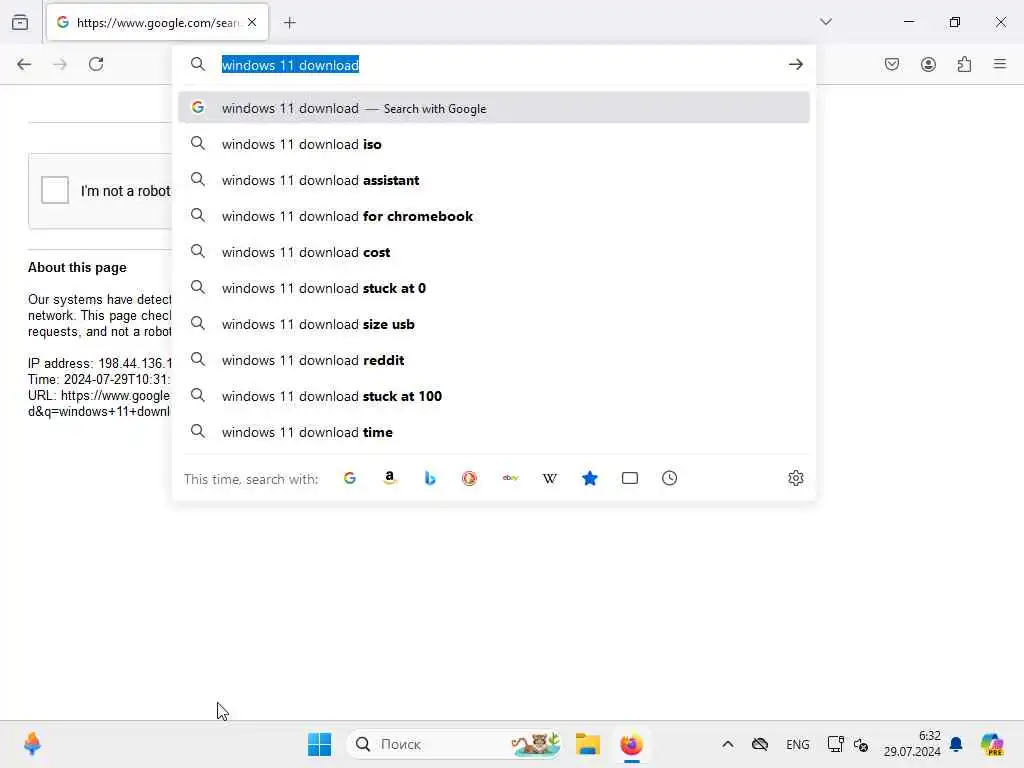Search history with the clock icon
The image size is (1024, 768).
pos(669,478)
